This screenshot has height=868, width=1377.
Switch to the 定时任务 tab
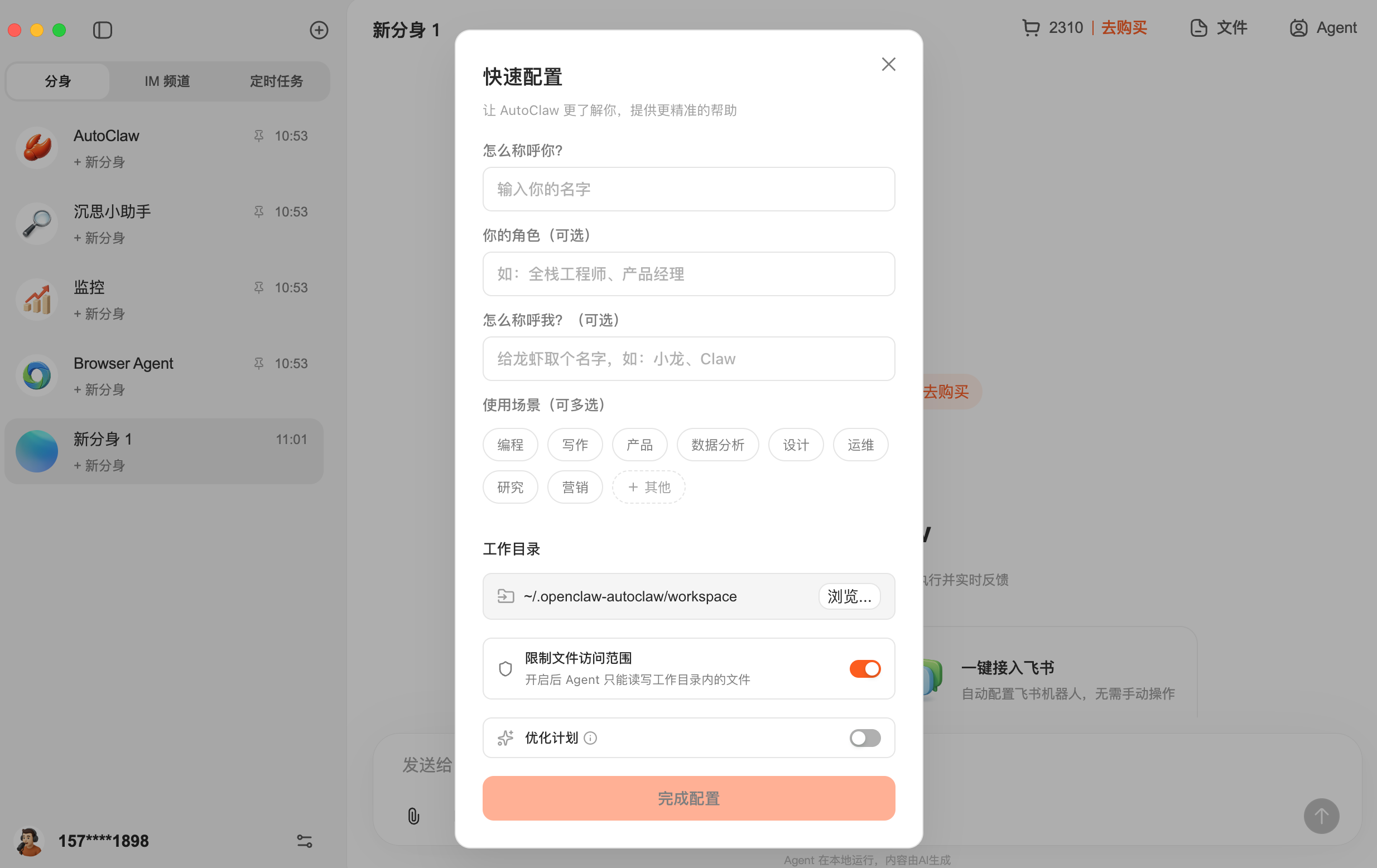click(276, 81)
